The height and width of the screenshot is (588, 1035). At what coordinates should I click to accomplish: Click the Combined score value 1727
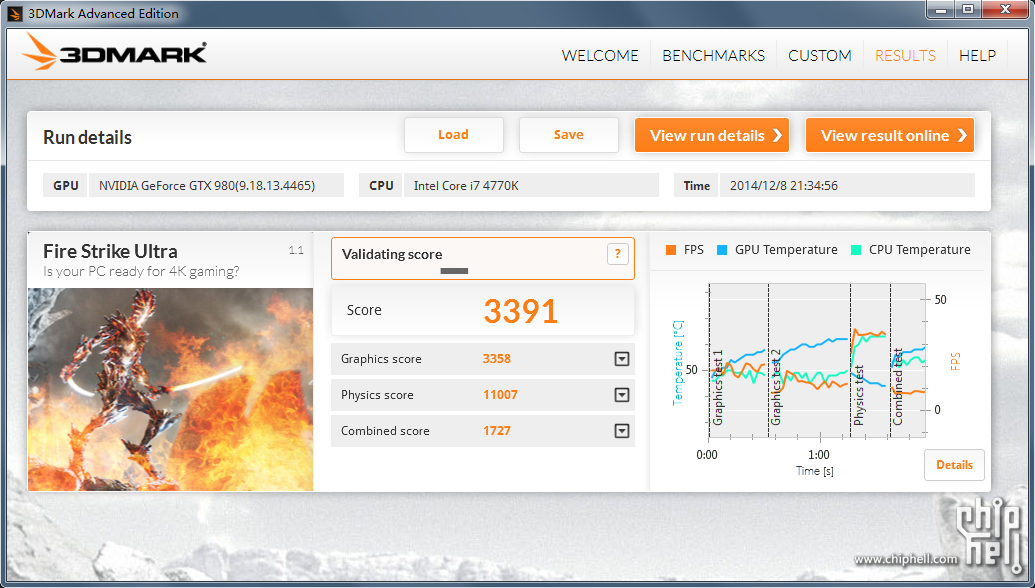click(496, 431)
